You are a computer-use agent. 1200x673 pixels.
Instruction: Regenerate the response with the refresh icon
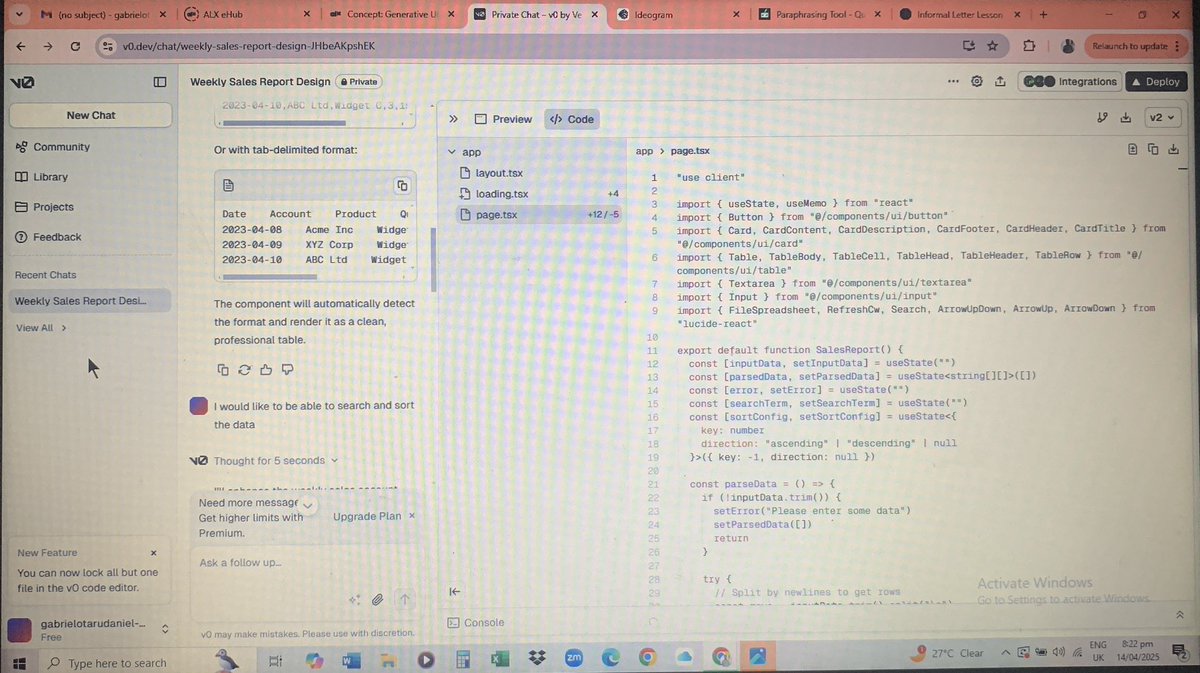pos(243,369)
